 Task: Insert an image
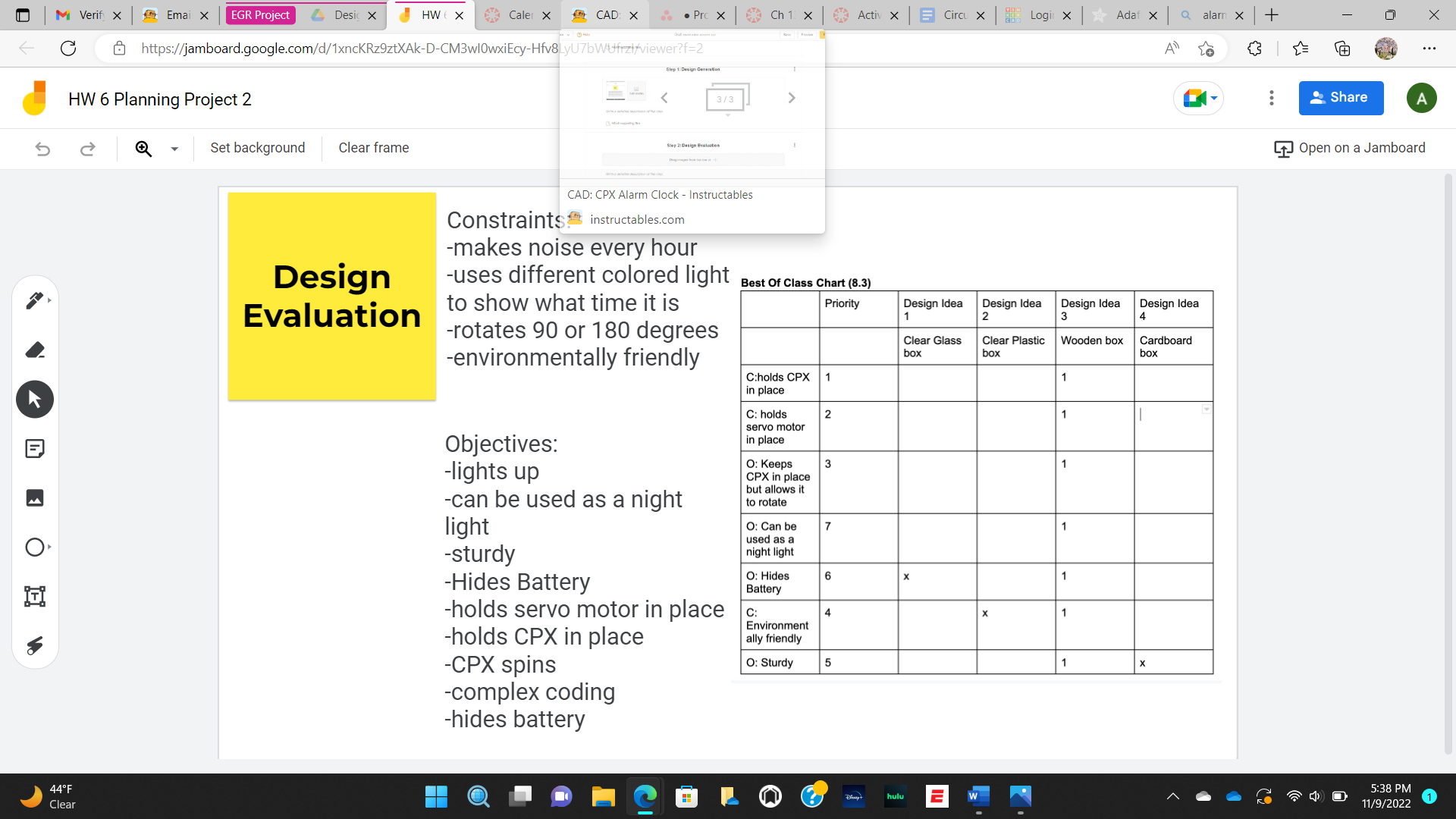click(x=34, y=497)
